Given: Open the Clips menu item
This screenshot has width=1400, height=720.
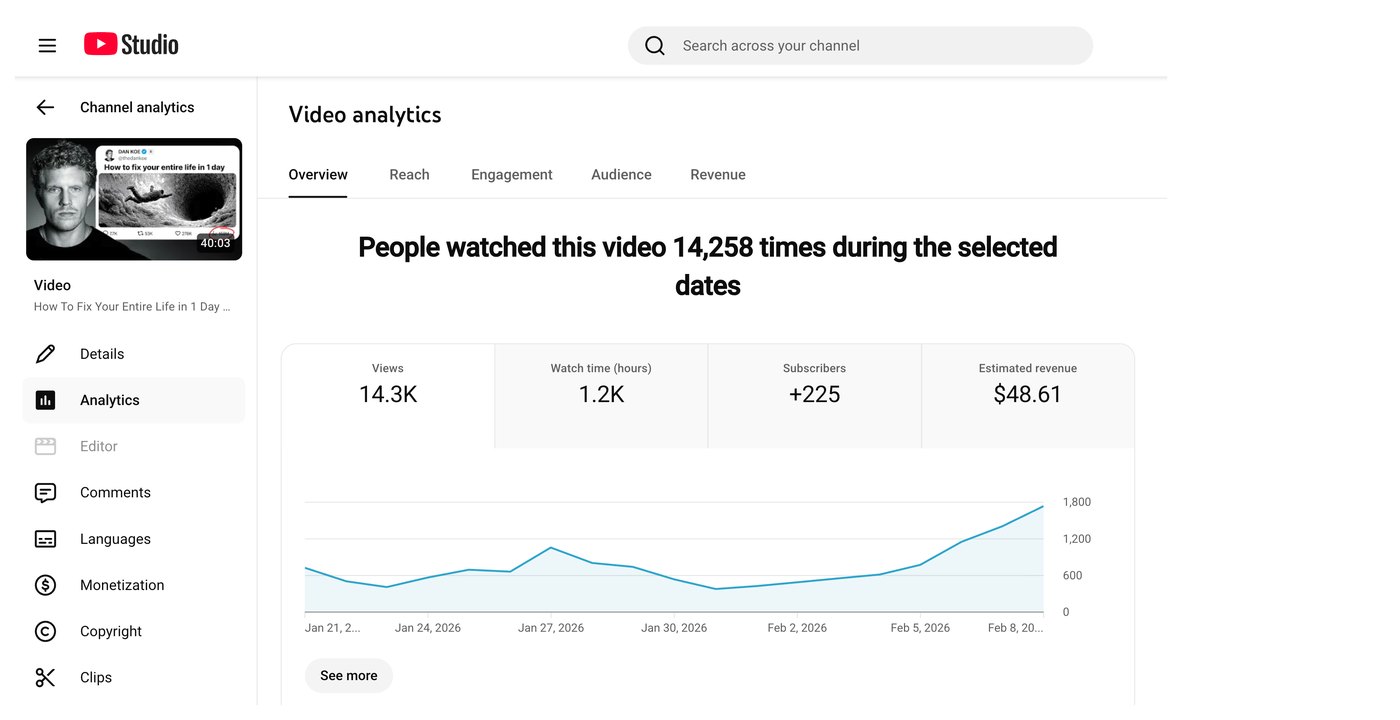Looking at the screenshot, I should (133, 677).
